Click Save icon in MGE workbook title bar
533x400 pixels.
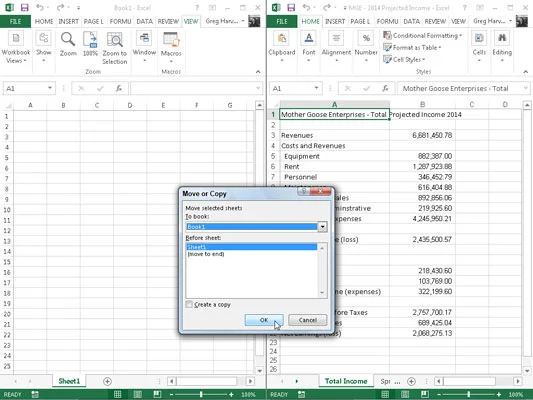tap(291, 7)
